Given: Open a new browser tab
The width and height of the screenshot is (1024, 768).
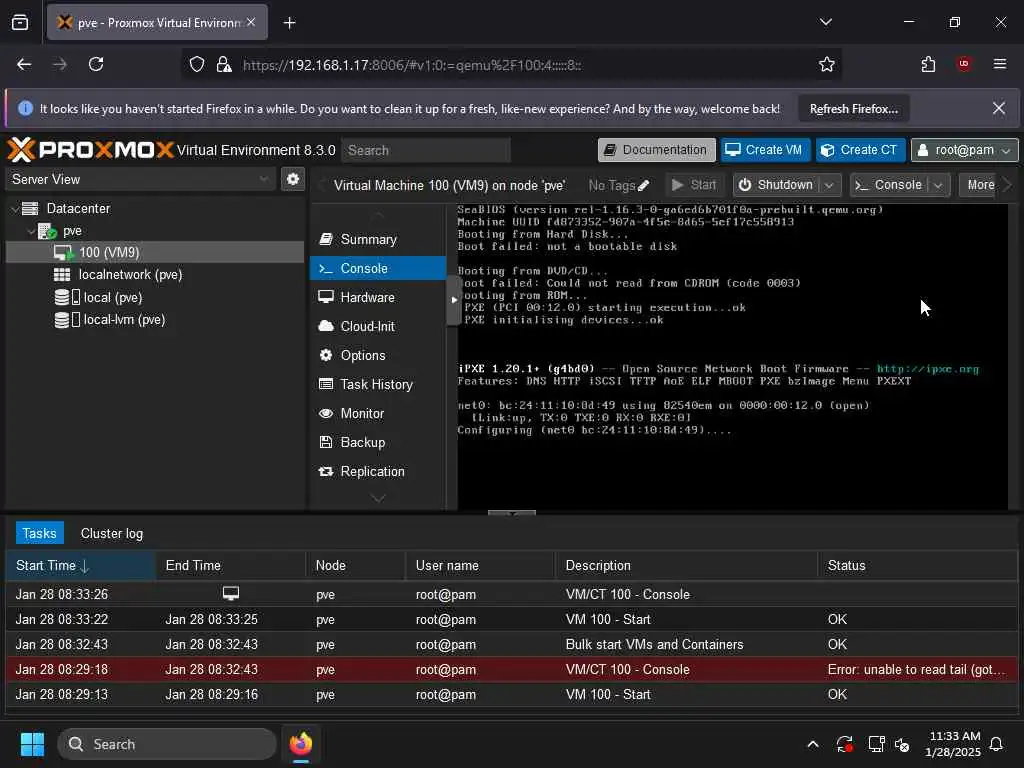Looking at the screenshot, I should 289,23.
